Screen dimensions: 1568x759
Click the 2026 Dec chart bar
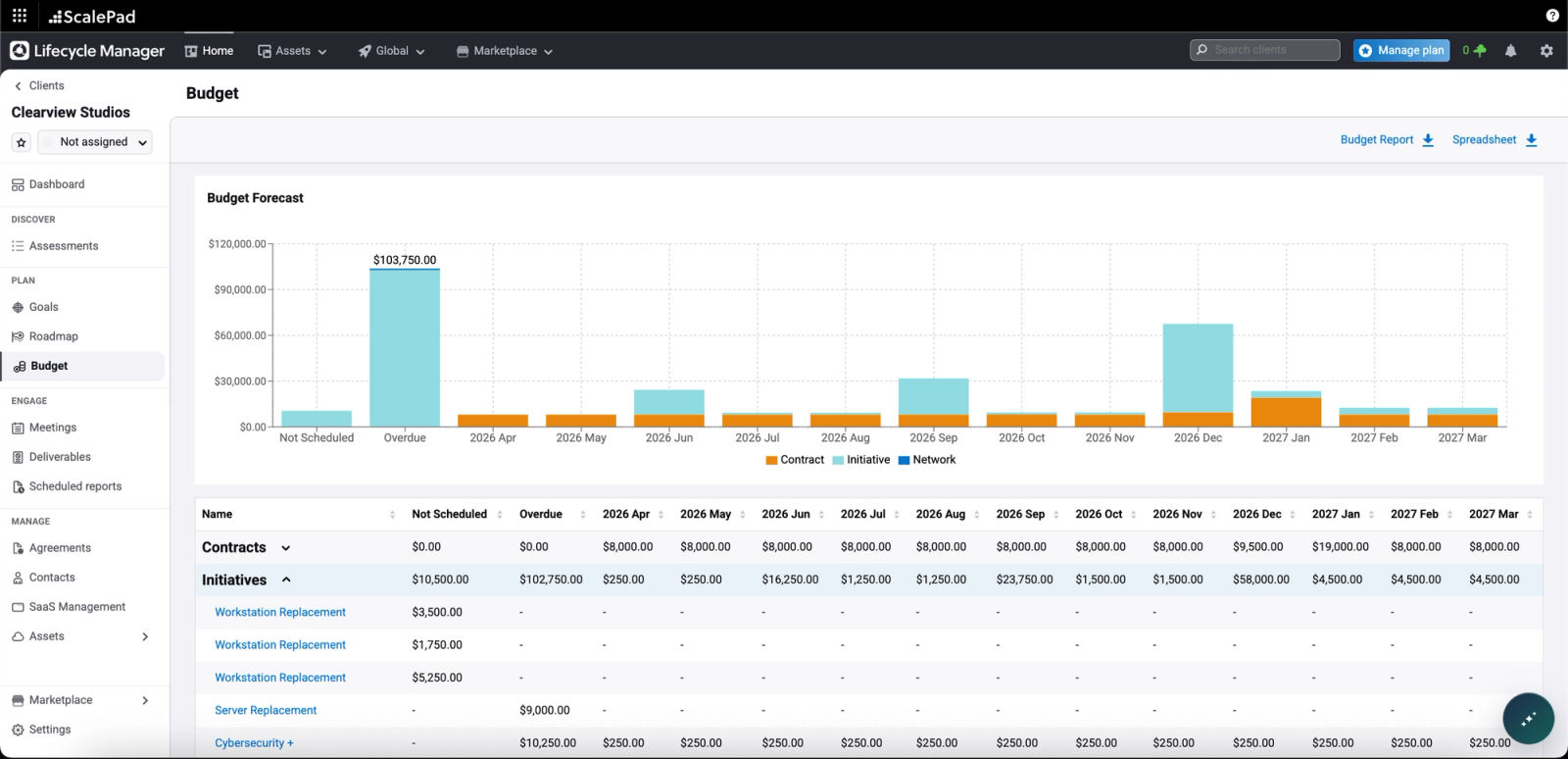tap(1198, 376)
